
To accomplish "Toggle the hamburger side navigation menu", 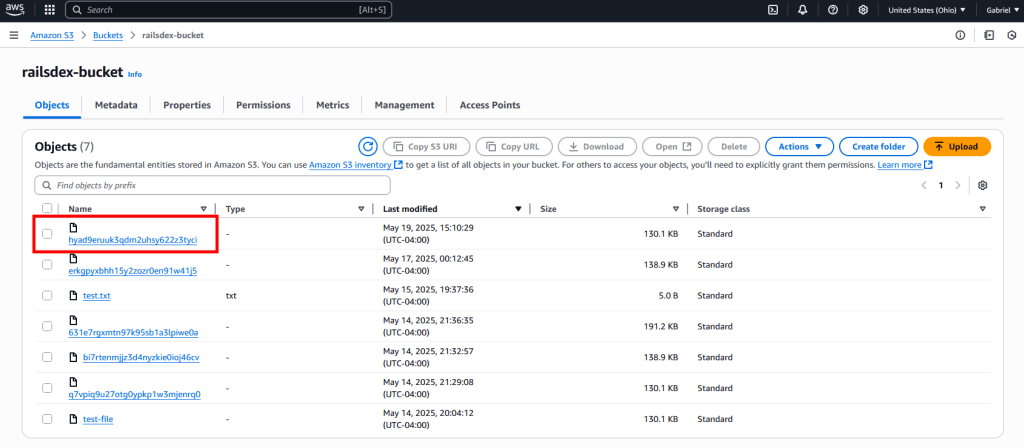I will (14, 35).
